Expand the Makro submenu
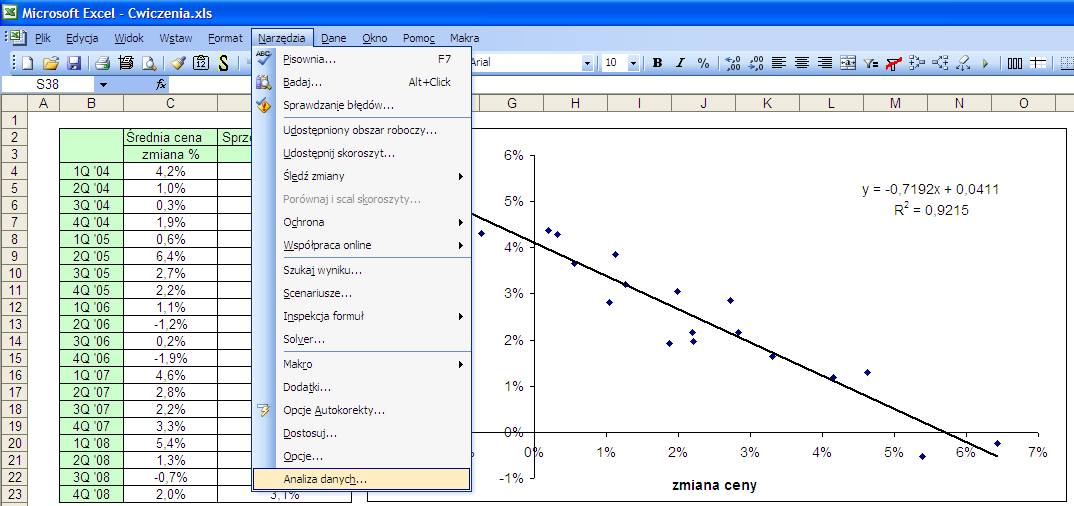 (x=362, y=364)
